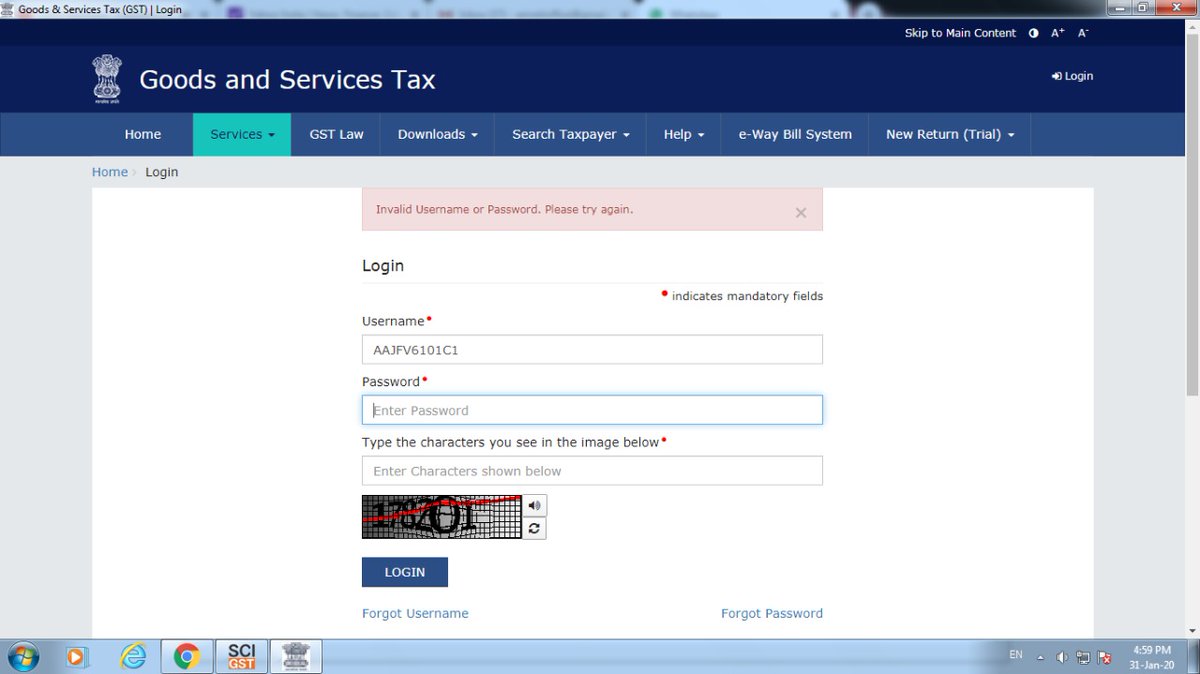Click the LOGIN button
The image size is (1200, 674).
pyautogui.click(x=405, y=572)
